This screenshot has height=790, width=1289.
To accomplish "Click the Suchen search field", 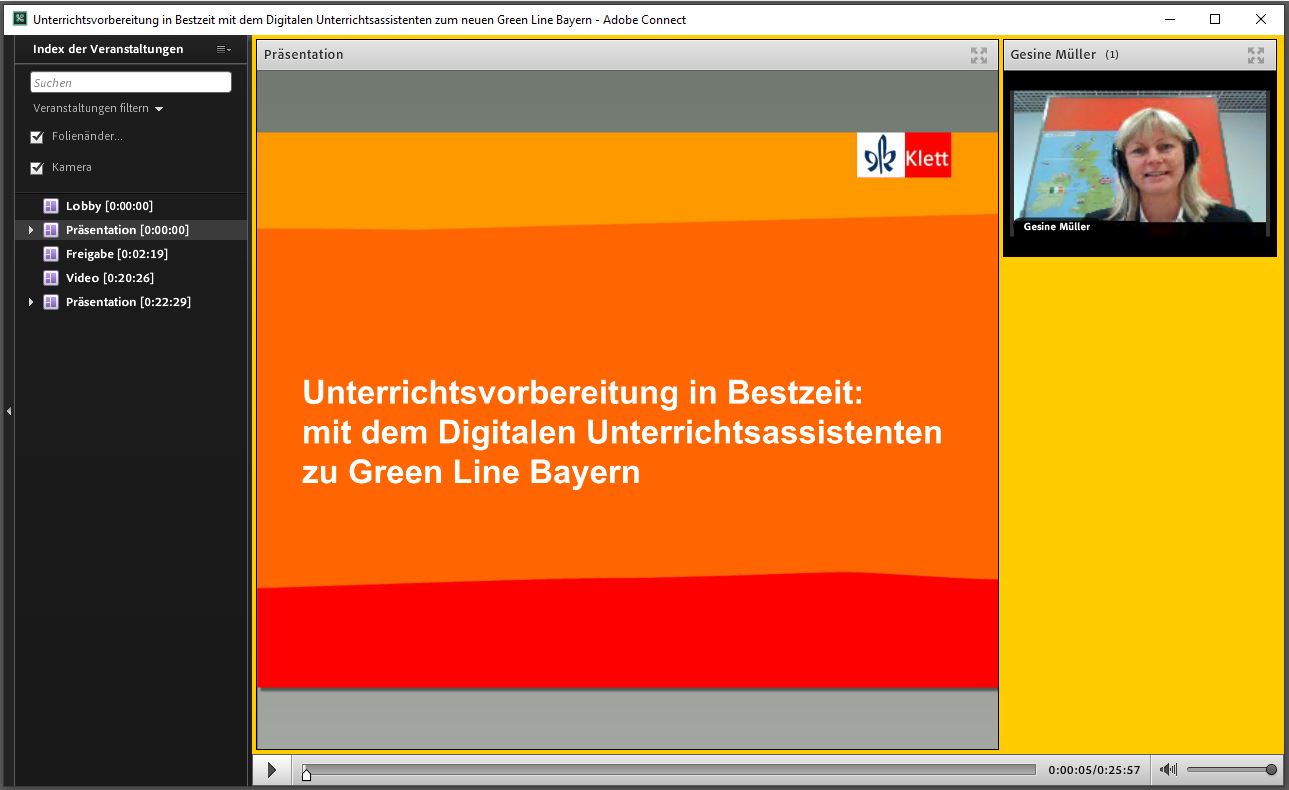I will coord(131,83).
